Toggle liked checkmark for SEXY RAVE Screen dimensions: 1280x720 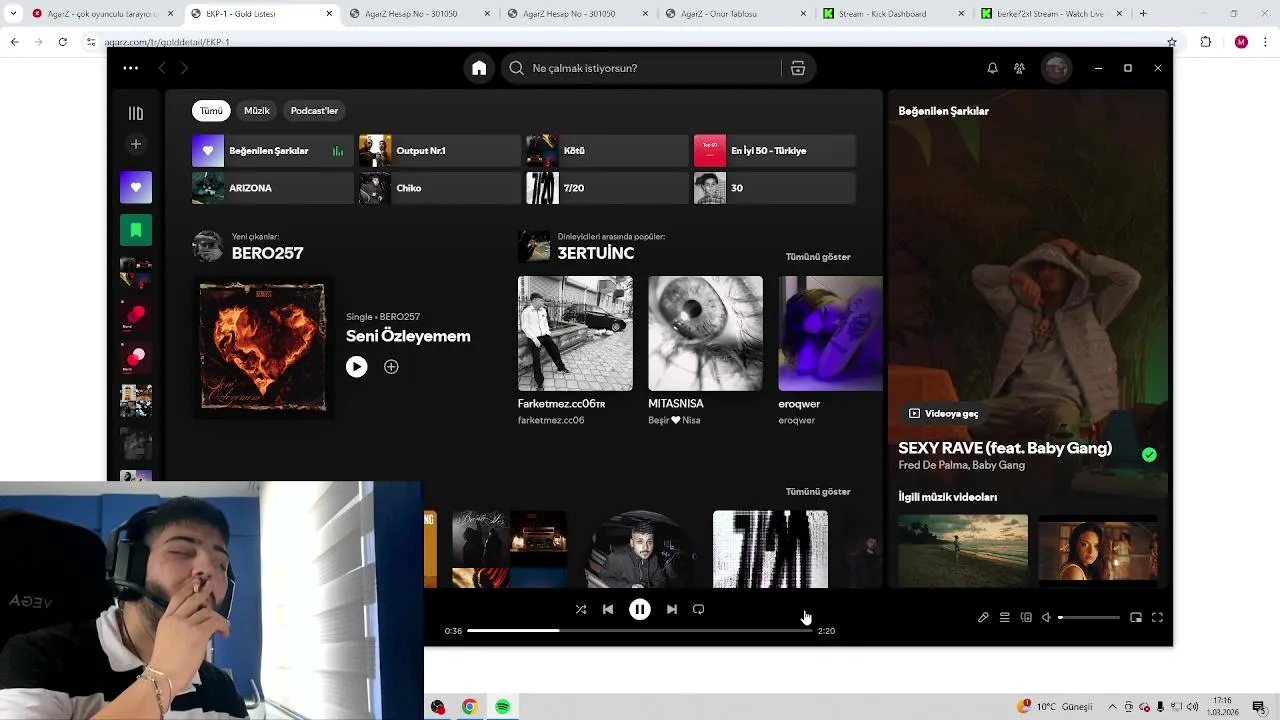point(1149,454)
